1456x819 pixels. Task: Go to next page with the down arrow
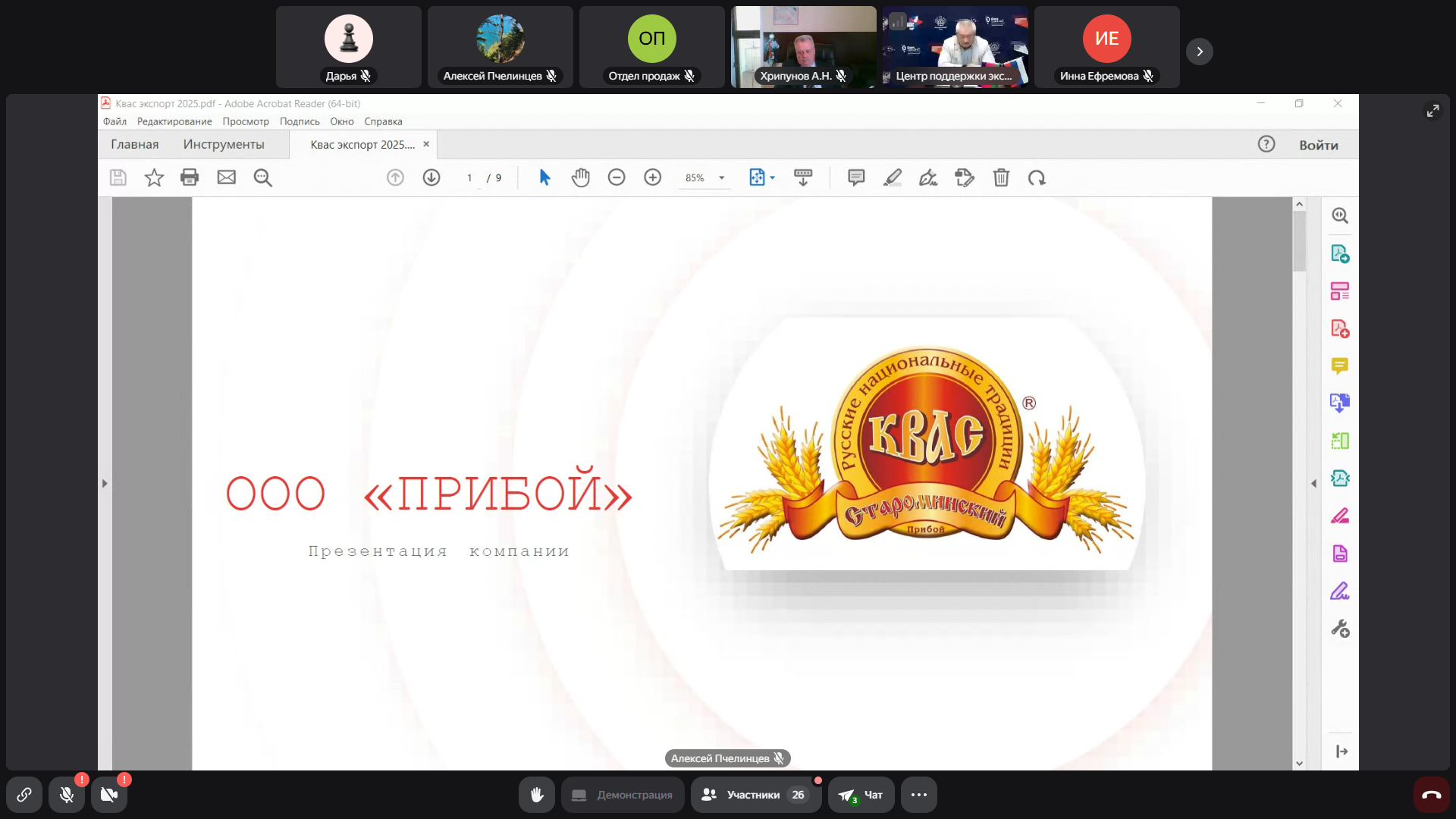pyautogui.click(x=431, y=177)
